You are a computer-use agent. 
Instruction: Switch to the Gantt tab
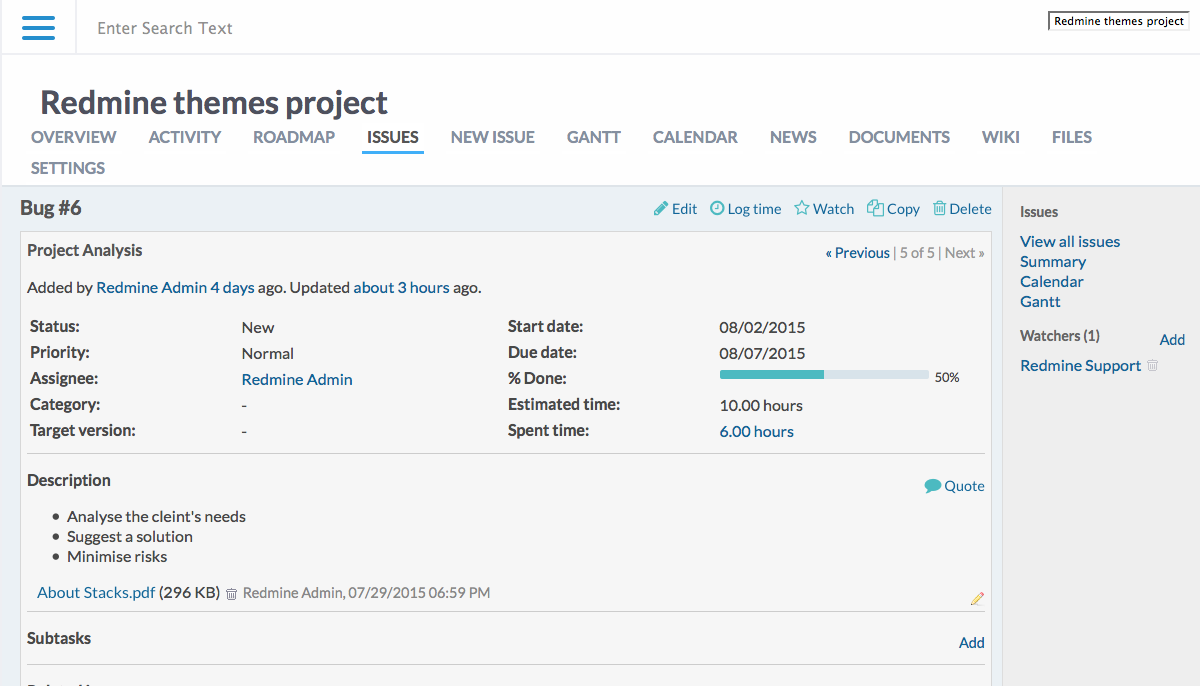tap(593, 137)
